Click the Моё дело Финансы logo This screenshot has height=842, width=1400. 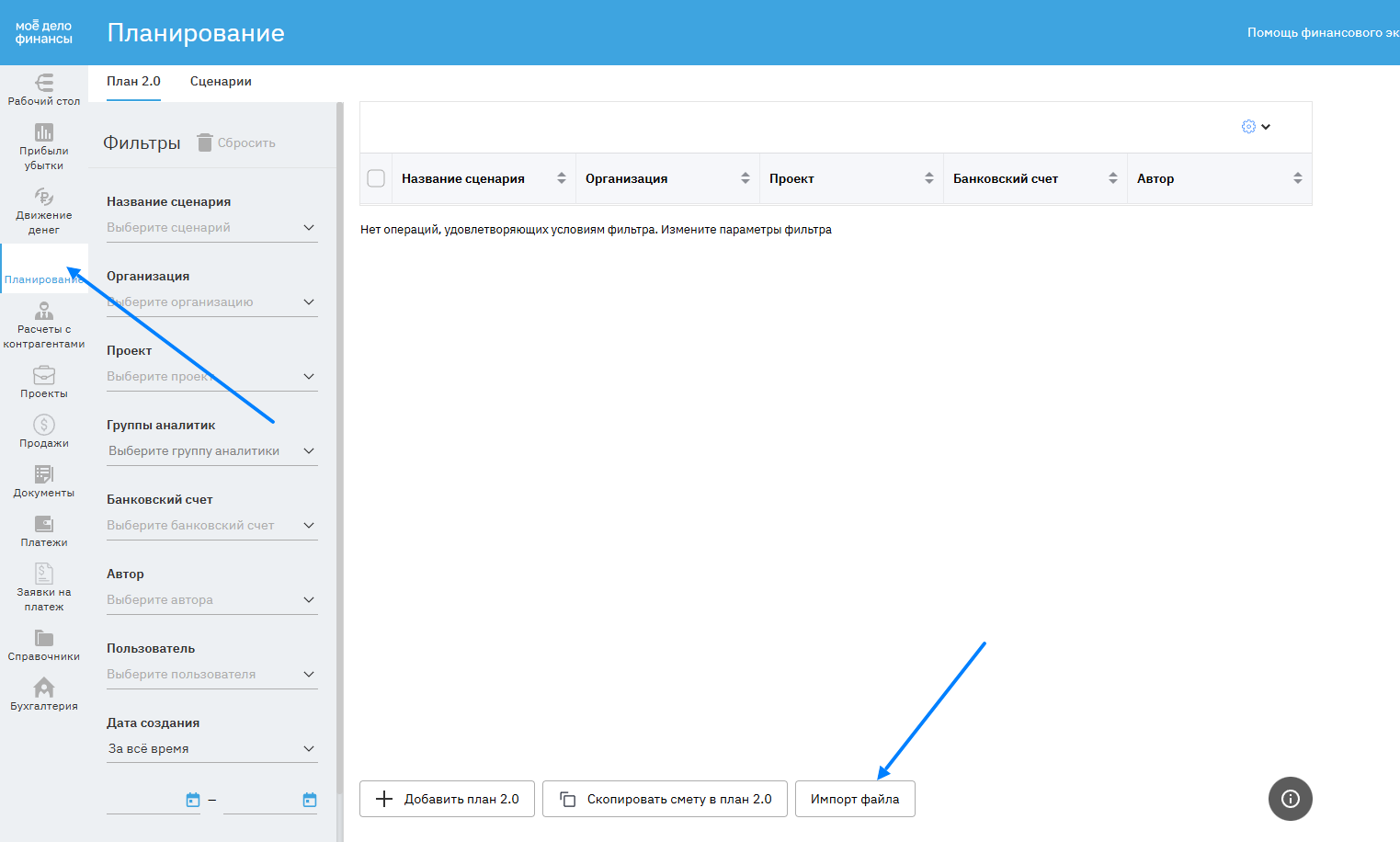(44, 32)
